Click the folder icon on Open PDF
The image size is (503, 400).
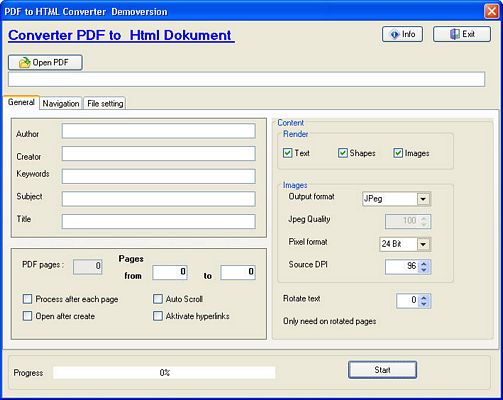[24, 62]
